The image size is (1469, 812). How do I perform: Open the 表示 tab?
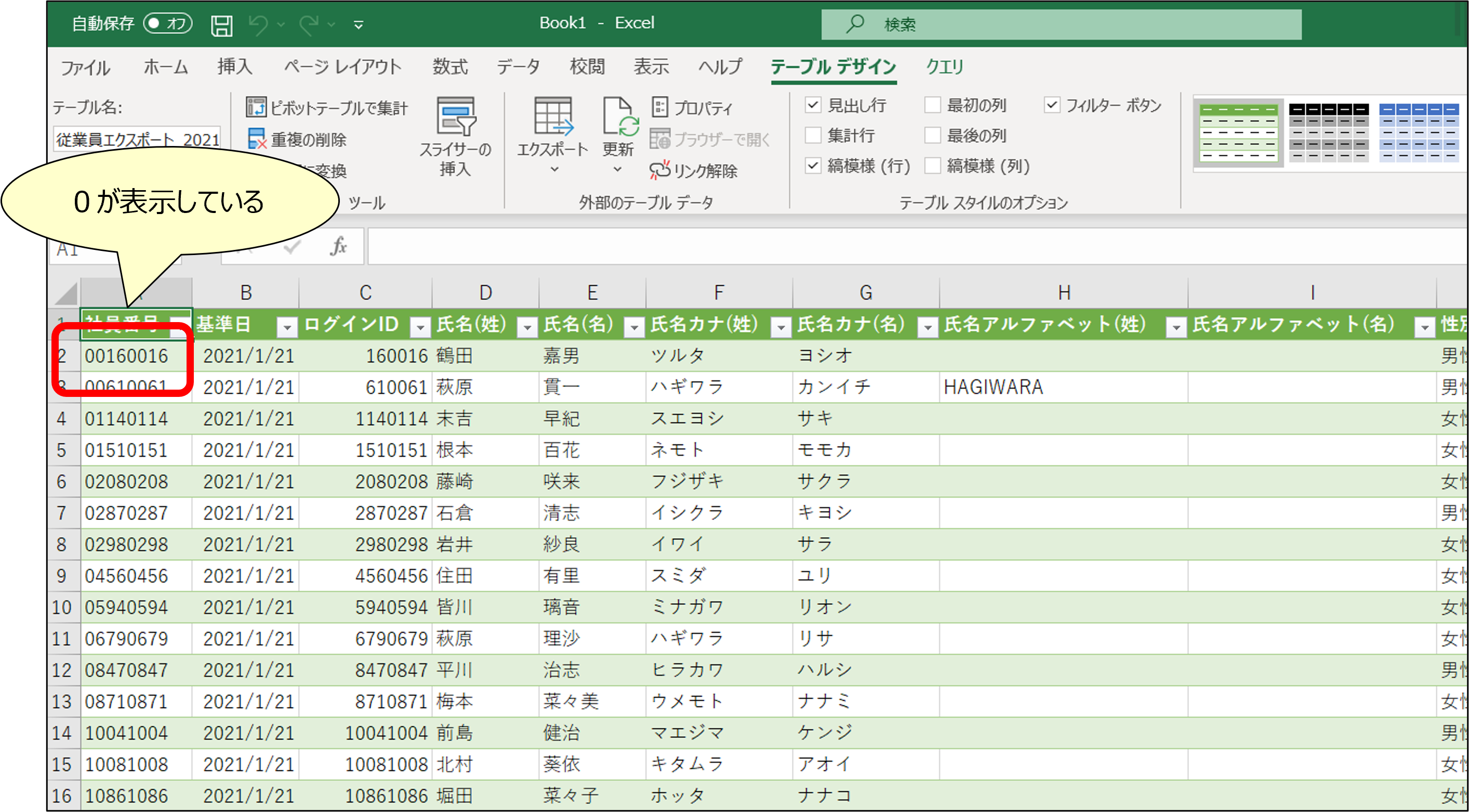(651, 66)
